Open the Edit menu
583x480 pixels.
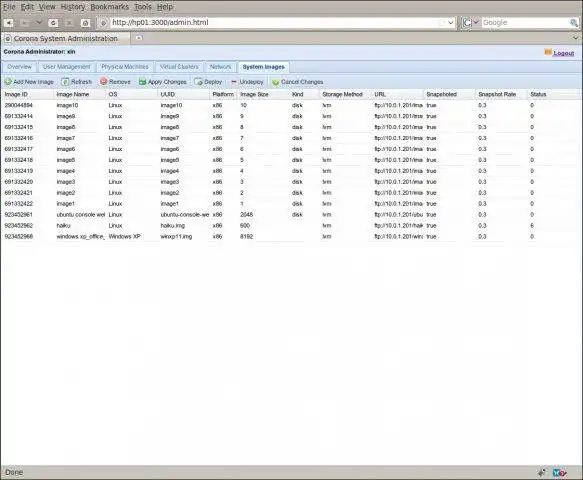[x=27, y=7]
